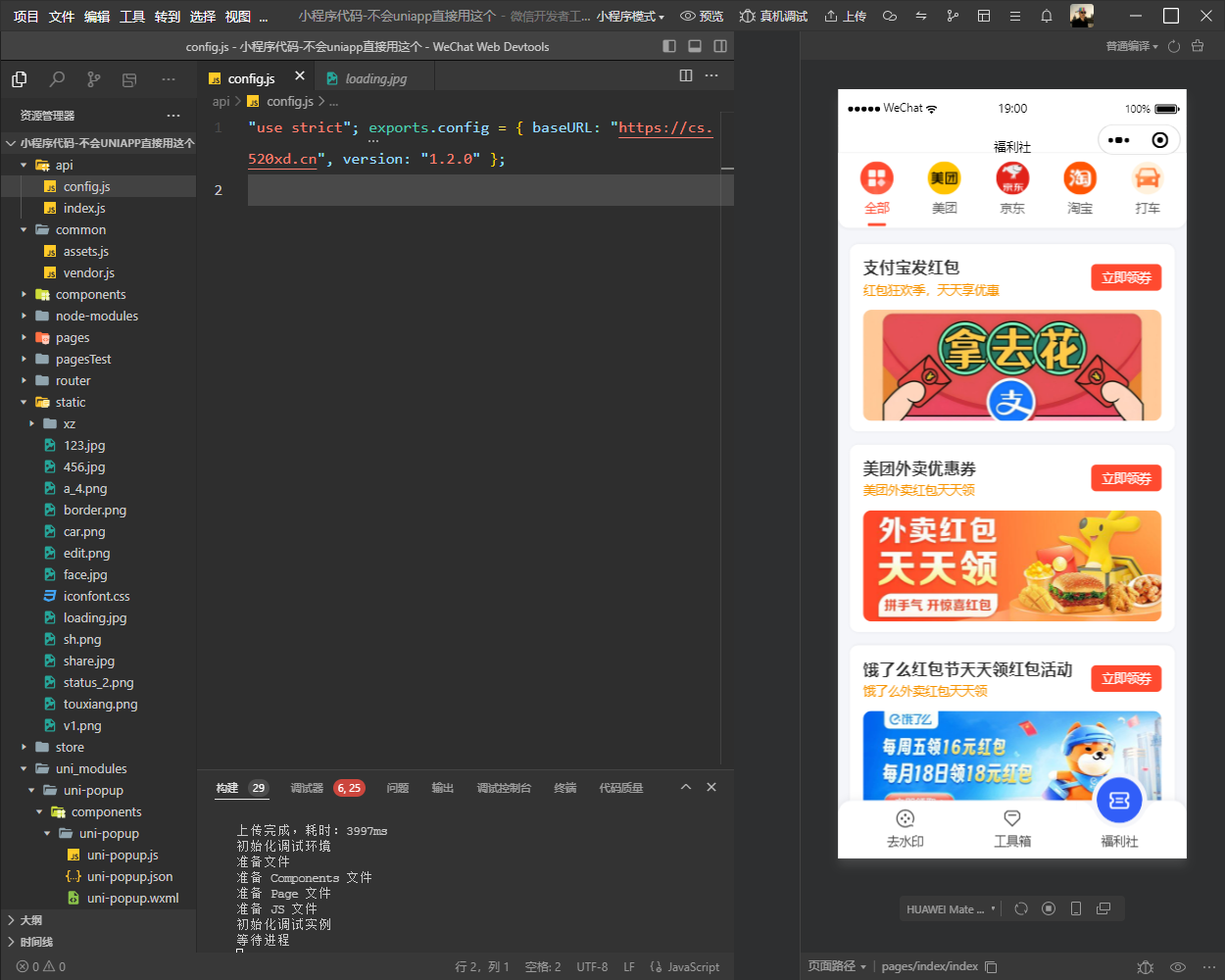Open the cloud development icon in toolbar

890,16
